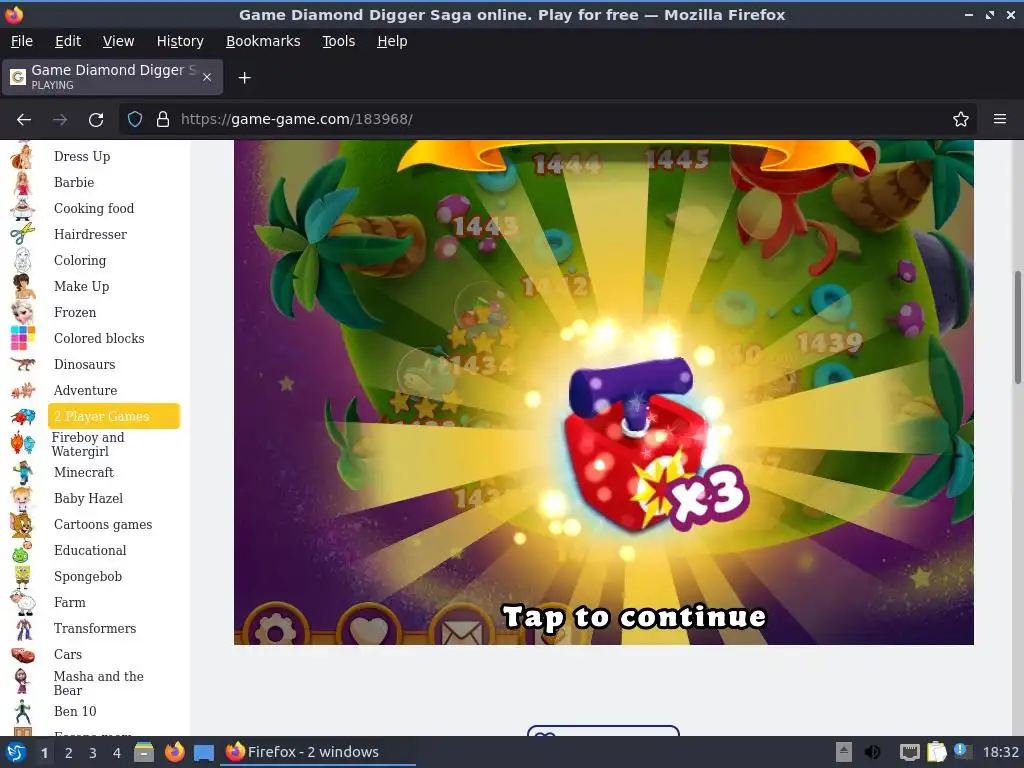Click the Dinosaurs category icon
Viewport: 1024px width, 768px height.
tap(22, 364)
